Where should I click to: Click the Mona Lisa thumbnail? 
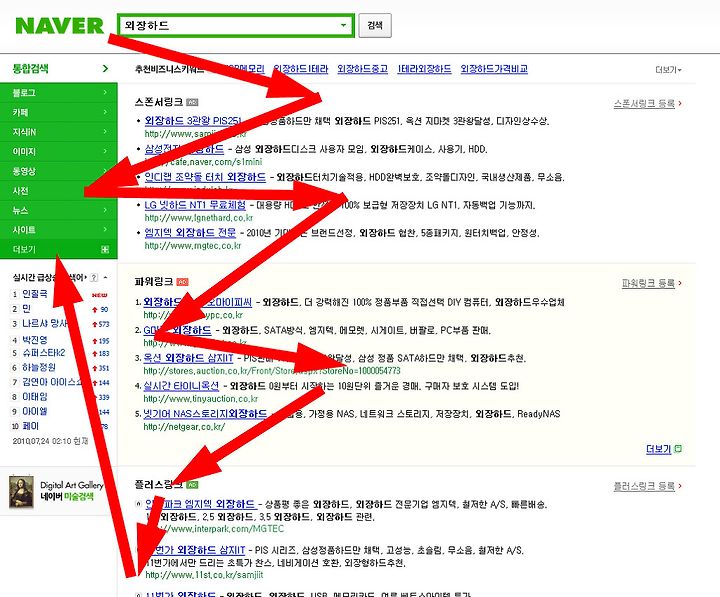[21, 491]
